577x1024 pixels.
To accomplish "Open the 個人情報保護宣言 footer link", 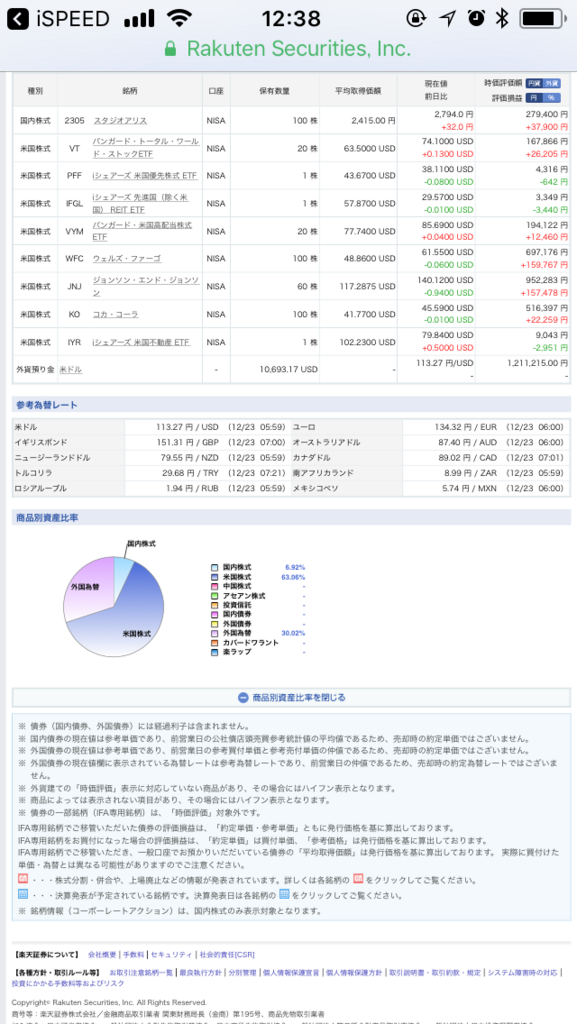I will coord(291,972).
